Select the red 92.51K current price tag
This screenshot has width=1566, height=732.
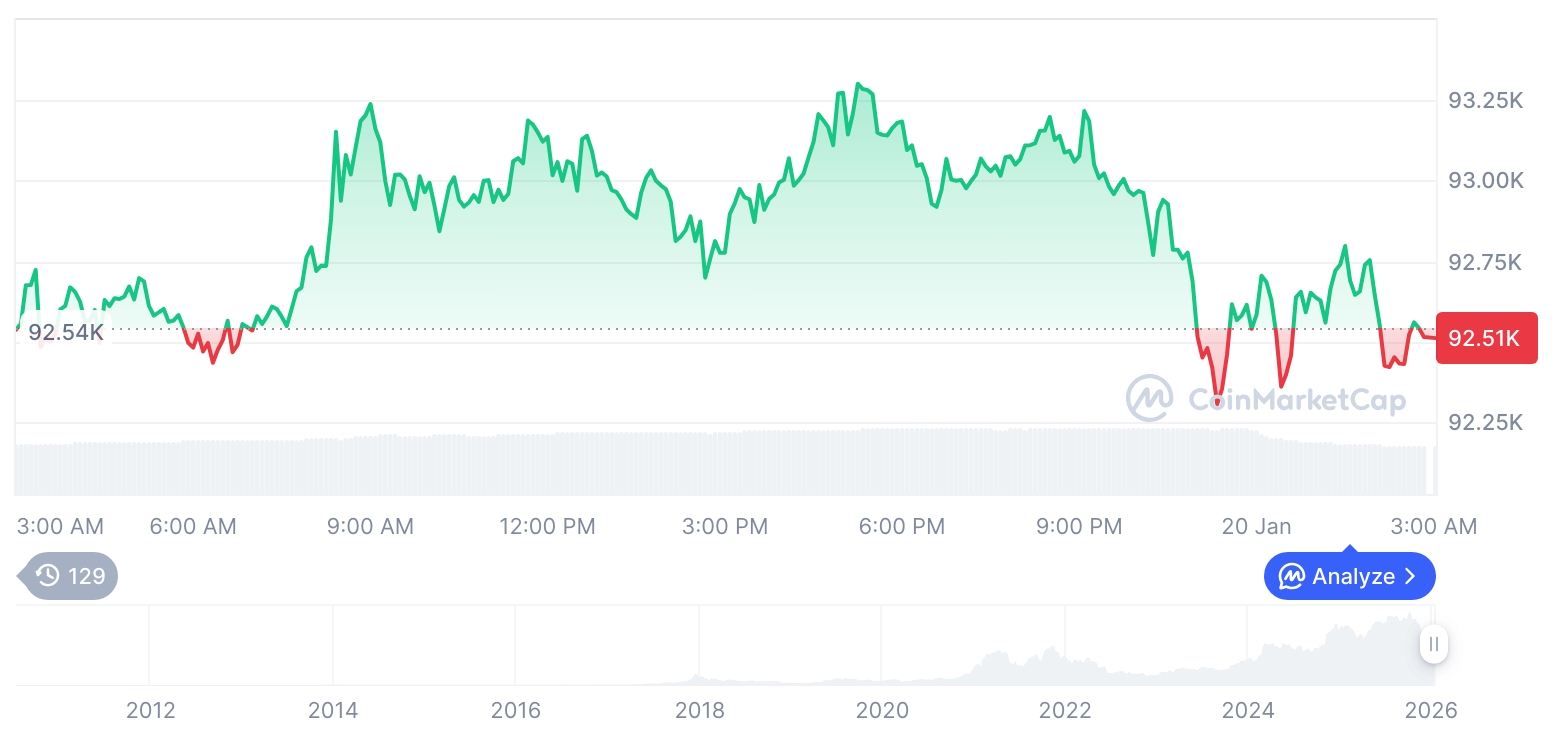pyautogui.click(x=1486, y=338)
